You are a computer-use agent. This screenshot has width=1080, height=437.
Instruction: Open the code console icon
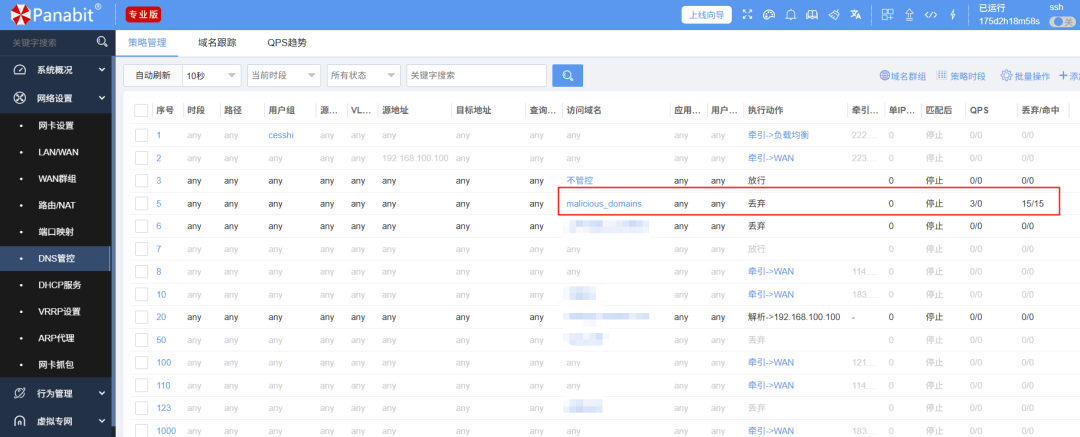point(931,14)
